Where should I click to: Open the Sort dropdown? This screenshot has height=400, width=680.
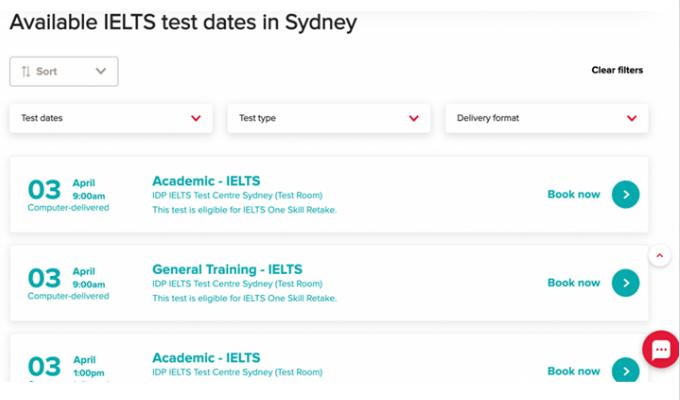(x=64, y=71)
